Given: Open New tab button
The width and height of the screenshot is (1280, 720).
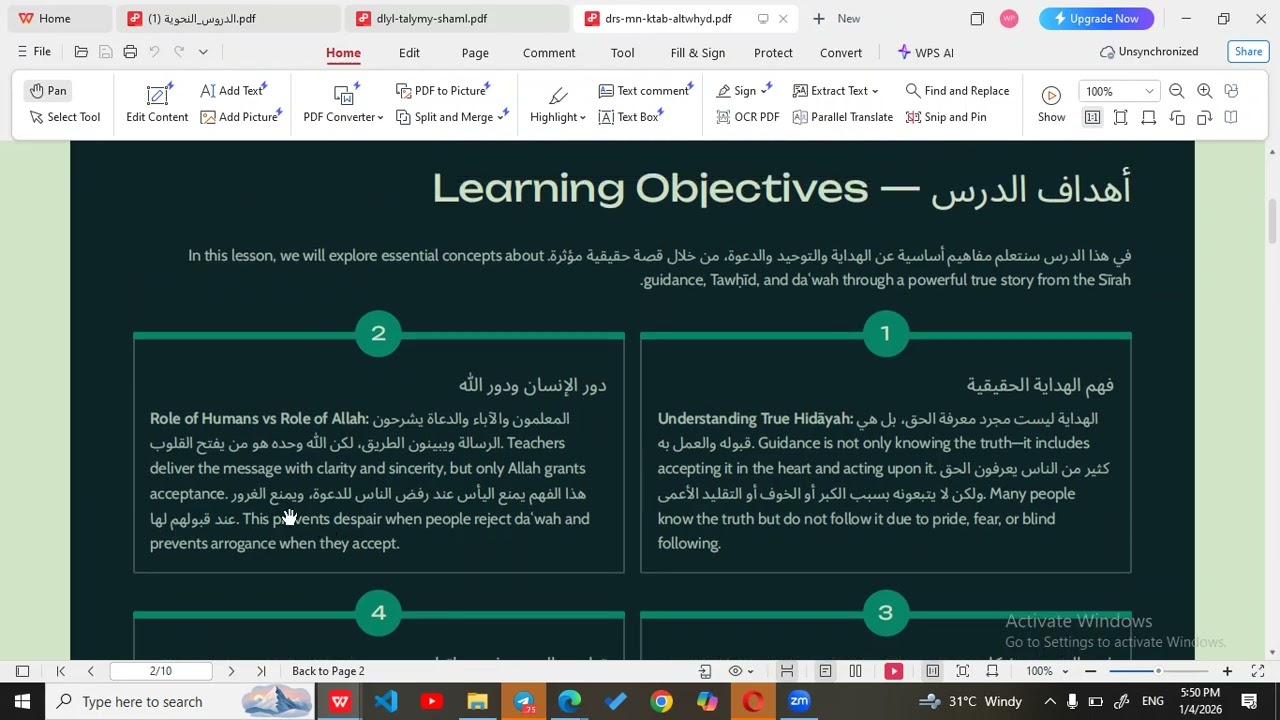Looking at the screenshot, I should coord(836,18).
